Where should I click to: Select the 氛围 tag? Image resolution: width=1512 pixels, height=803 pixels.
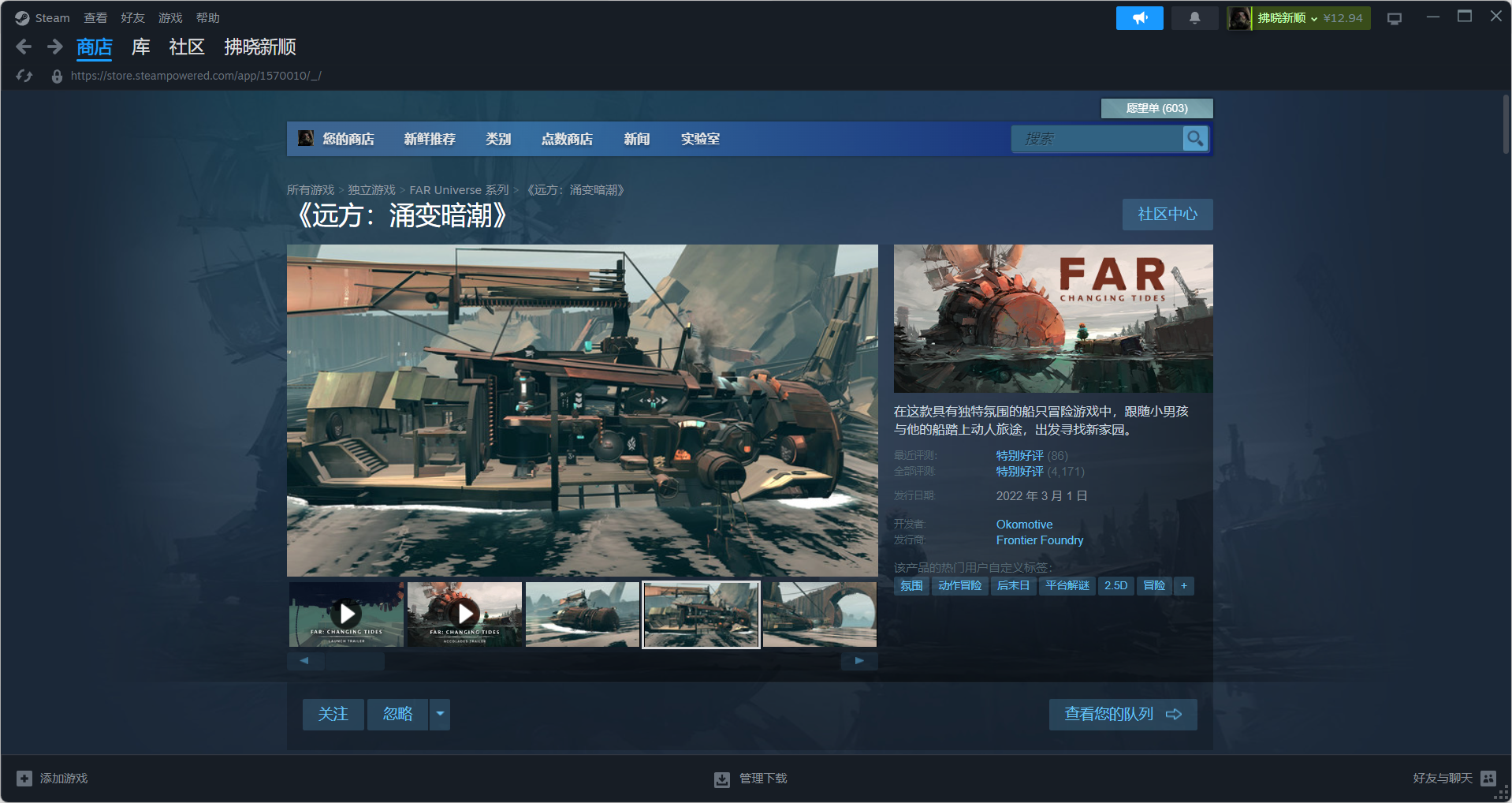click(911, 586)
